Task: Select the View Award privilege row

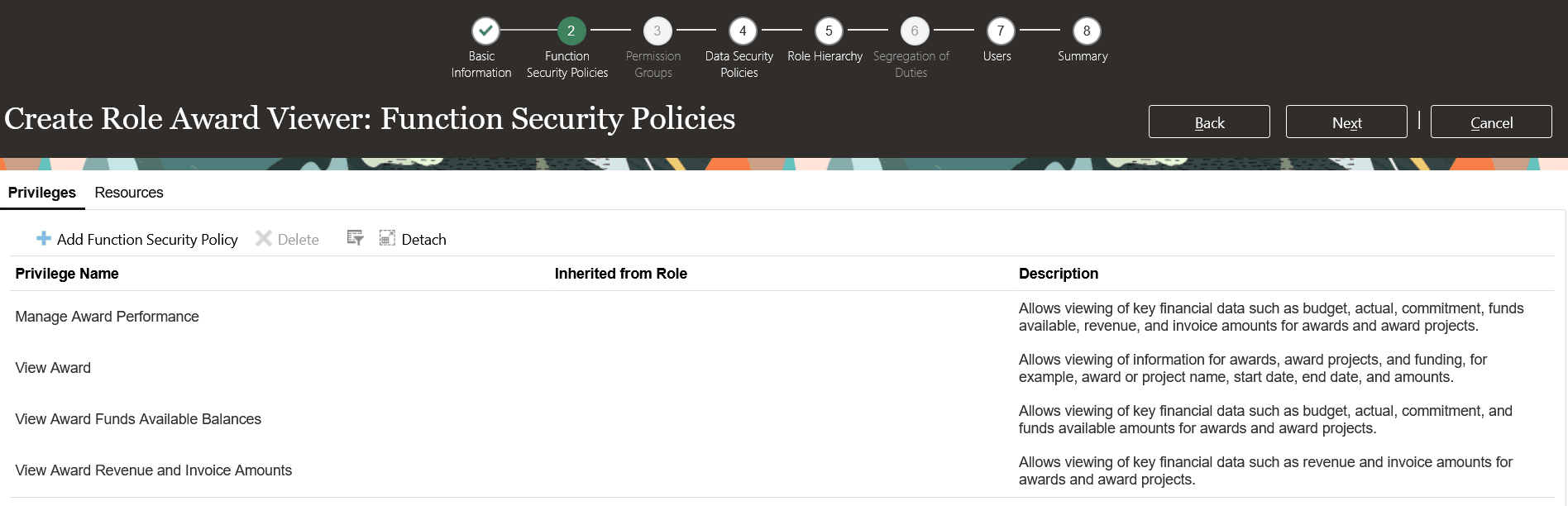Action: tap(53, 368)
